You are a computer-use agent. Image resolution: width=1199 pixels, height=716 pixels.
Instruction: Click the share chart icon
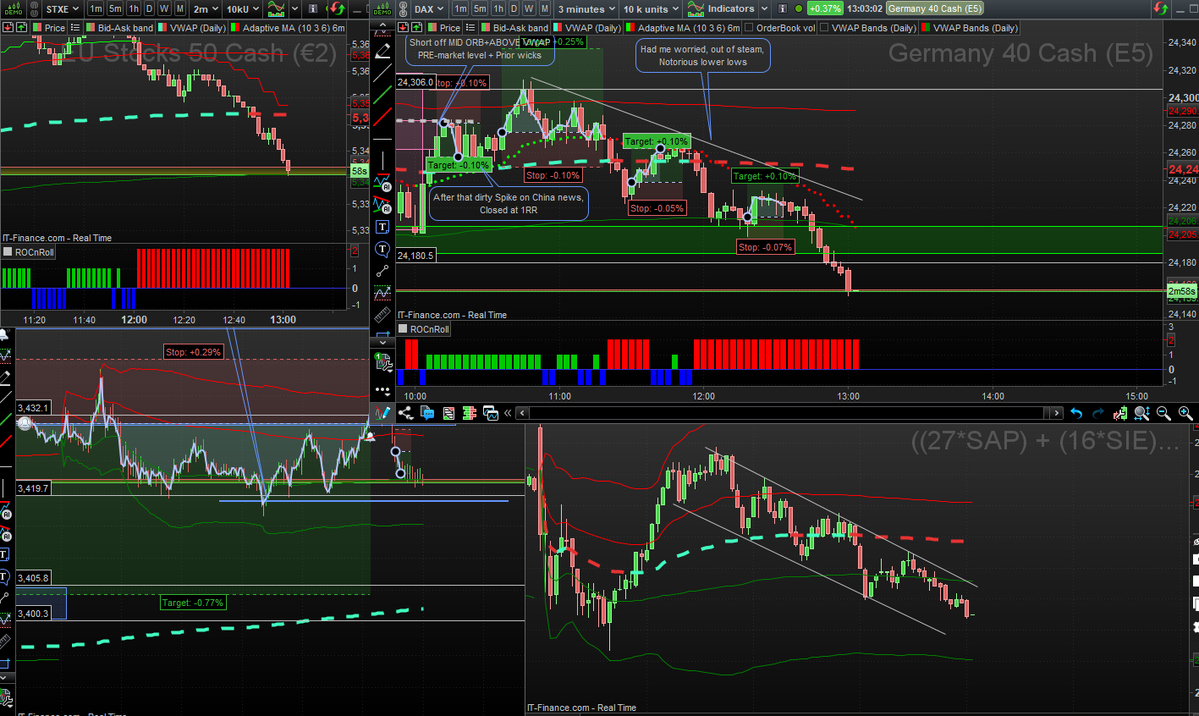tap(406, 413)
